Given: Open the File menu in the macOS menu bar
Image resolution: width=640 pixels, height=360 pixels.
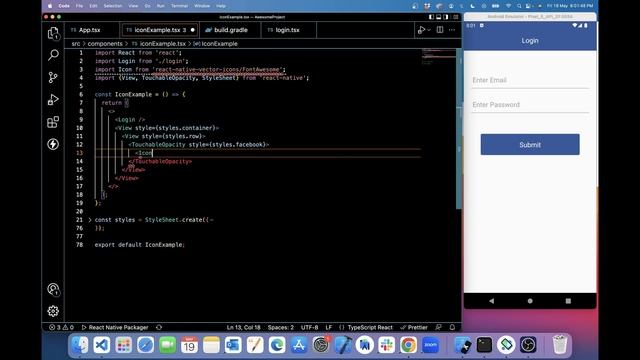Looking at the screenshot, I should [x=79, y=6].
